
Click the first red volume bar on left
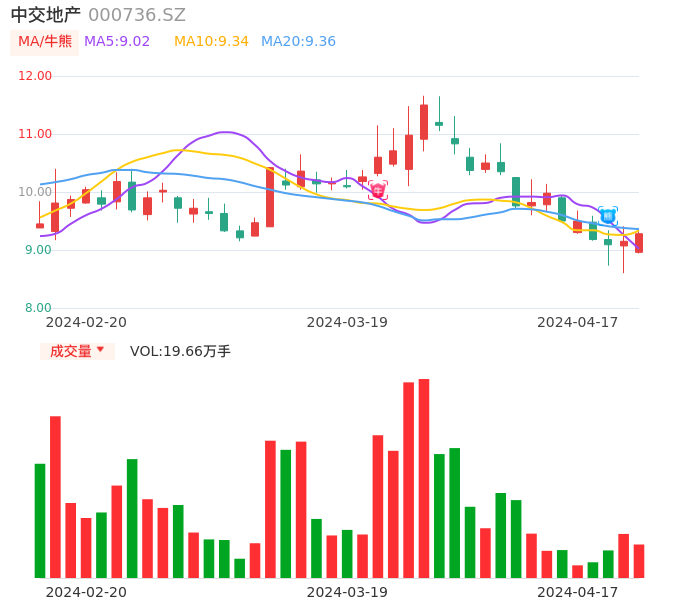click(55, 496)
